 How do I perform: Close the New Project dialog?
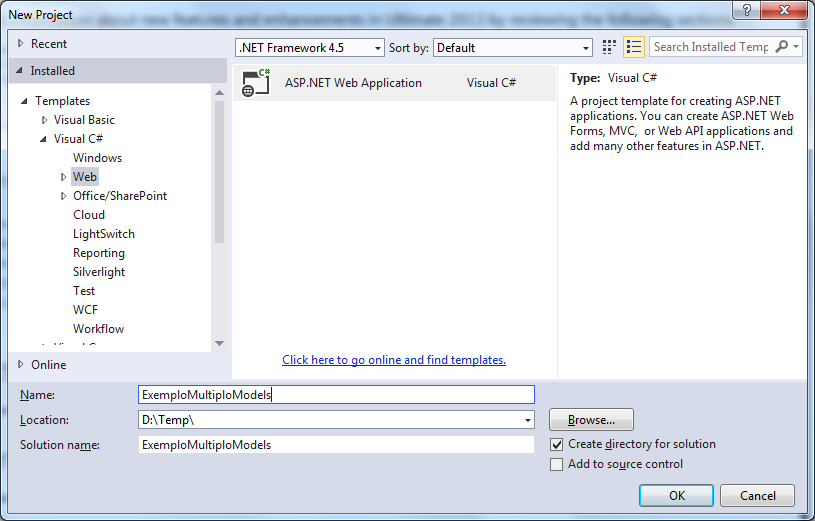[x=784, y=10]
